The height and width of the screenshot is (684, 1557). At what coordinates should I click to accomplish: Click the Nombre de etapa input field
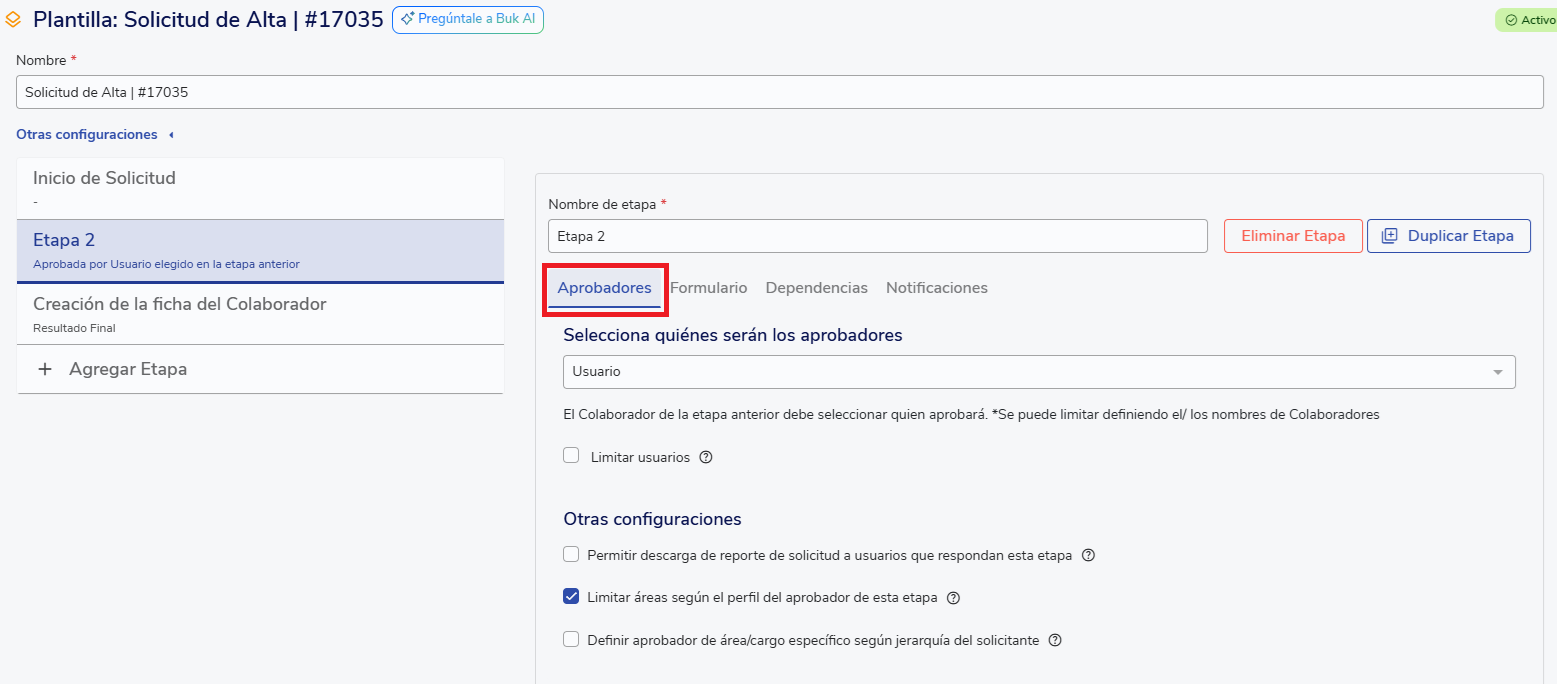coord(877,236)
